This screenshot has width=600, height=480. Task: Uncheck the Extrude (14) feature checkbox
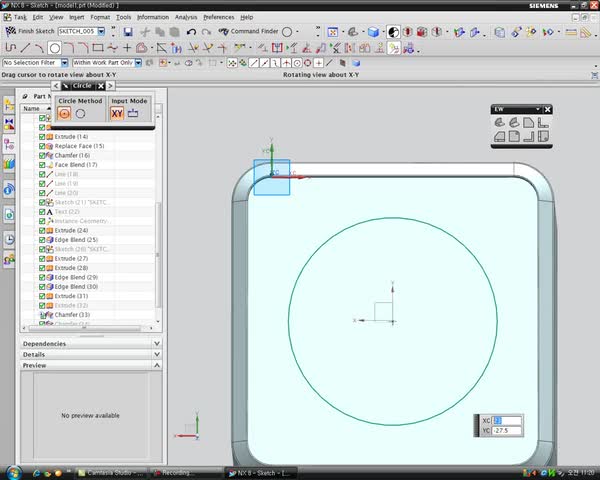43,137
